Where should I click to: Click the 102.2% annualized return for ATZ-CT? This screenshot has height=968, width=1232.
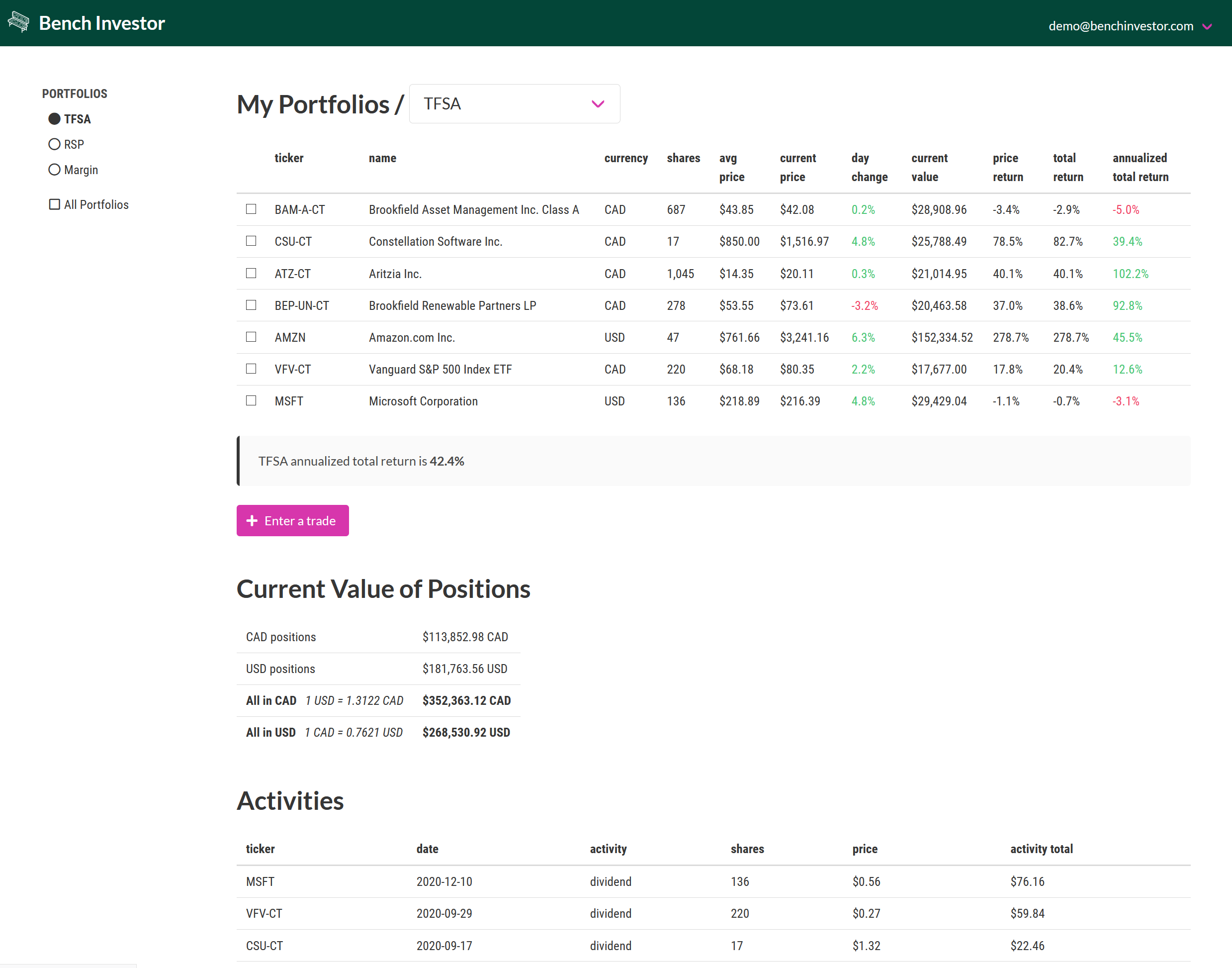1130,274
